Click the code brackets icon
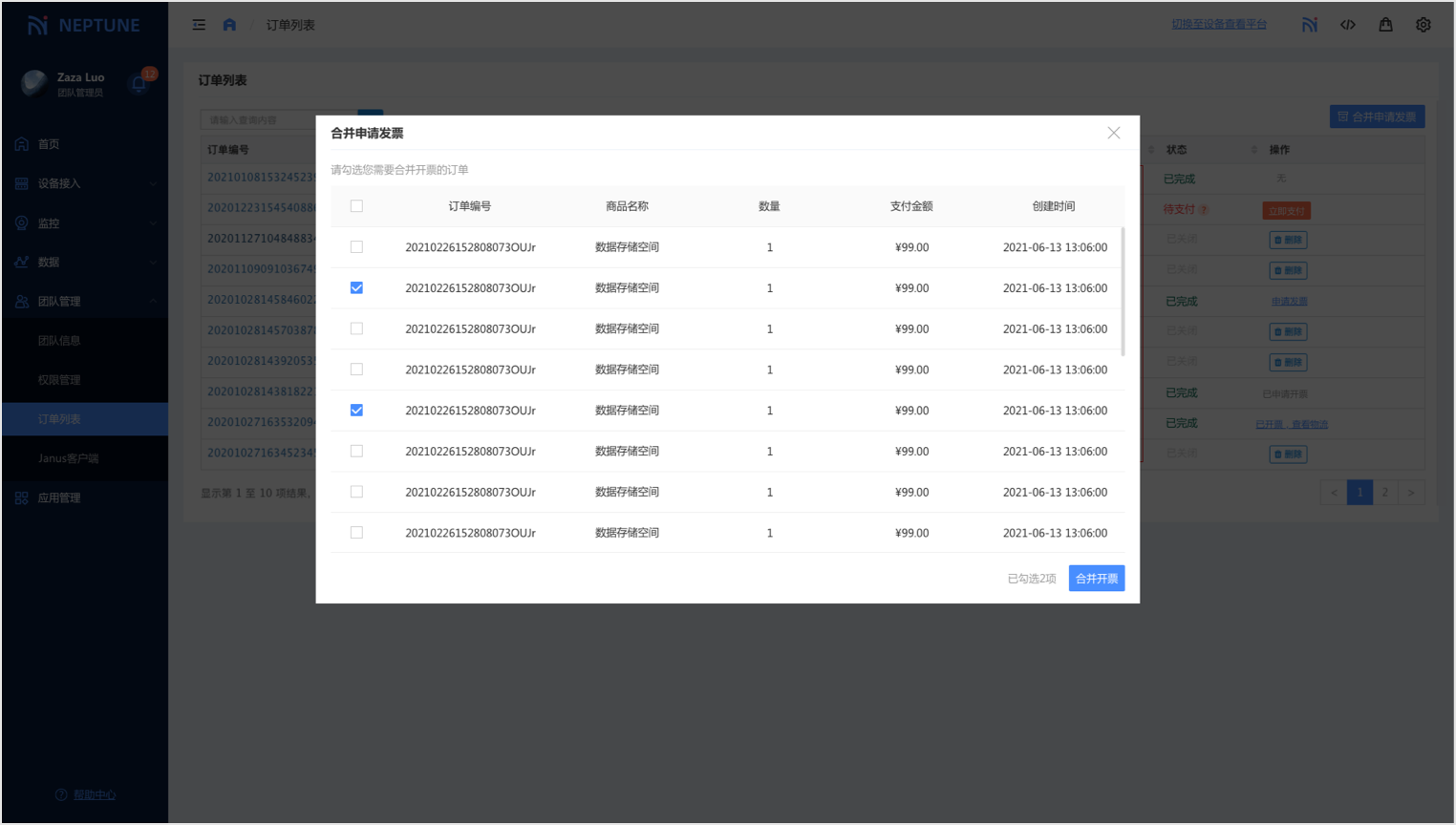The height and width of the screenshot is (825, 1456). [x=1347, y=25]
